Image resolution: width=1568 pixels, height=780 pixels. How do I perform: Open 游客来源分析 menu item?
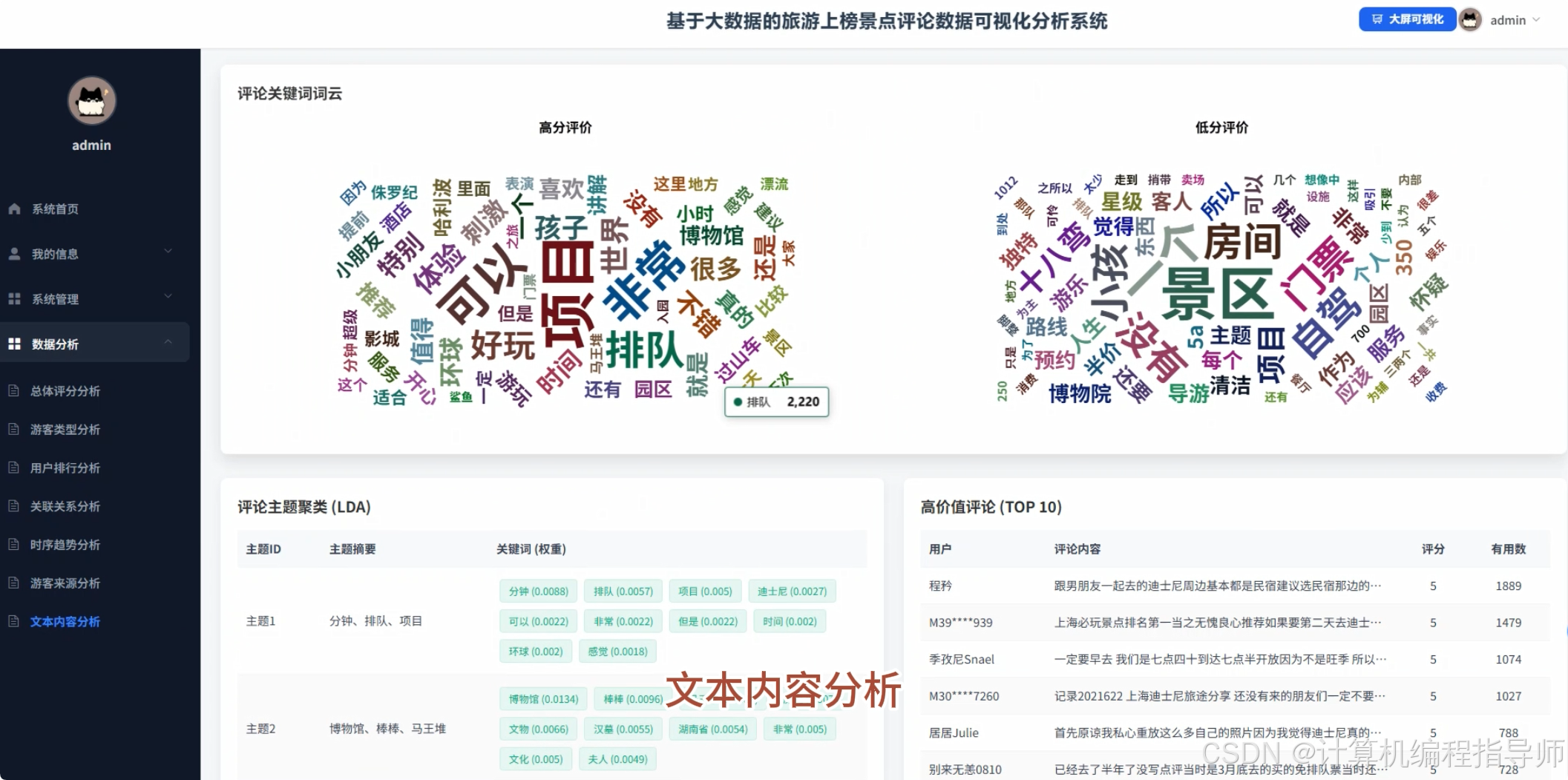65,583
